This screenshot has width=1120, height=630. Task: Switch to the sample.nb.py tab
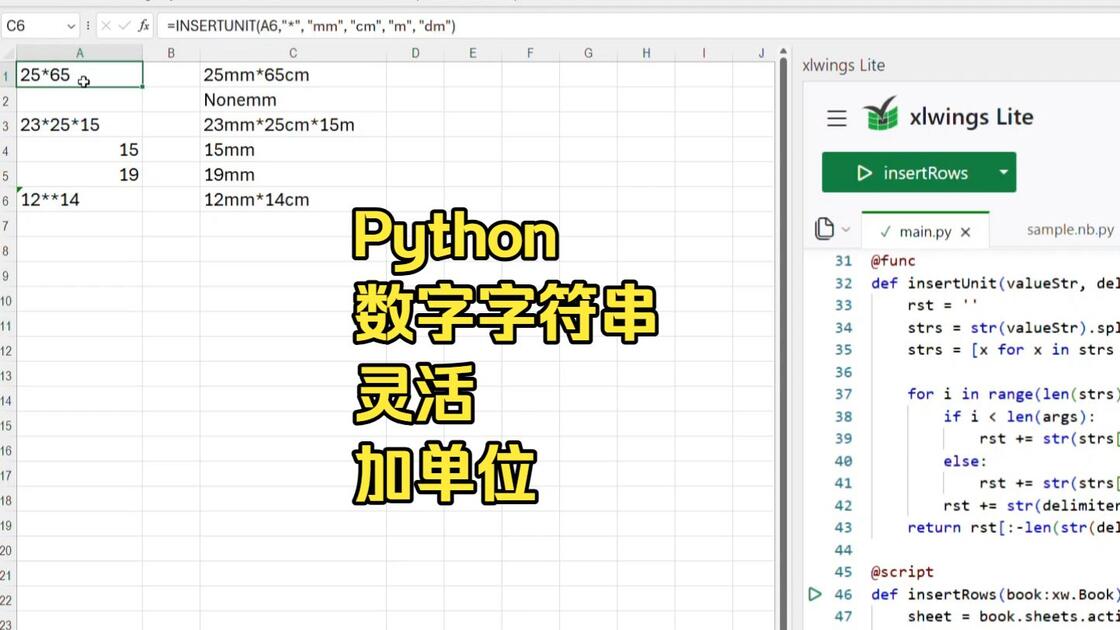point(1070,230)
